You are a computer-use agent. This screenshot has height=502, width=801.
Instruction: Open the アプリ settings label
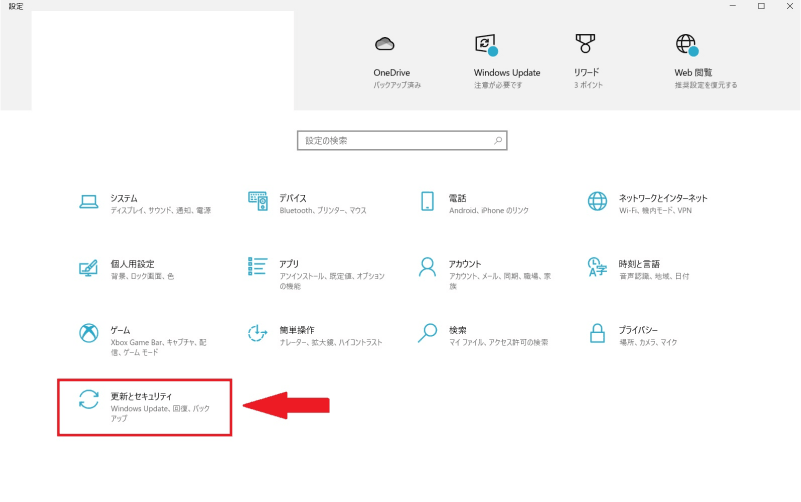click(x=289, y=264)
